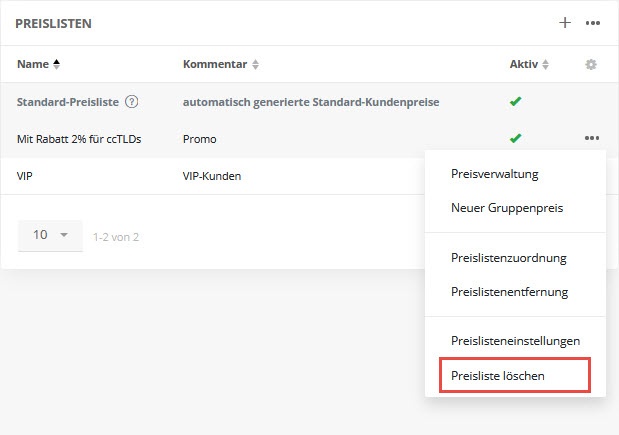Open table column settings gear
The image size is (619, 435).
click(x=591, y=64)
